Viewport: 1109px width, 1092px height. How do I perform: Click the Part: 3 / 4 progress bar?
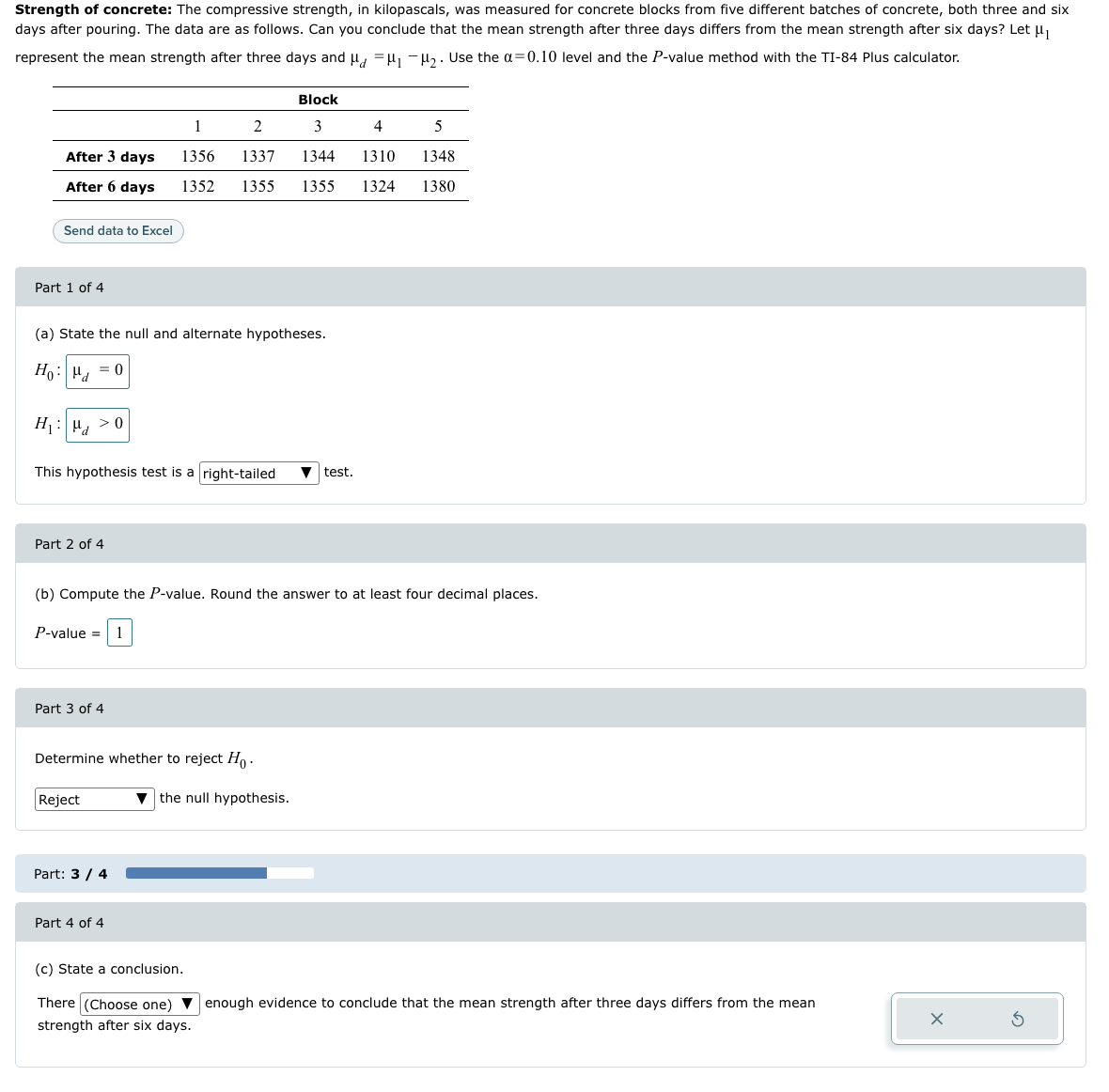point(221,873)
